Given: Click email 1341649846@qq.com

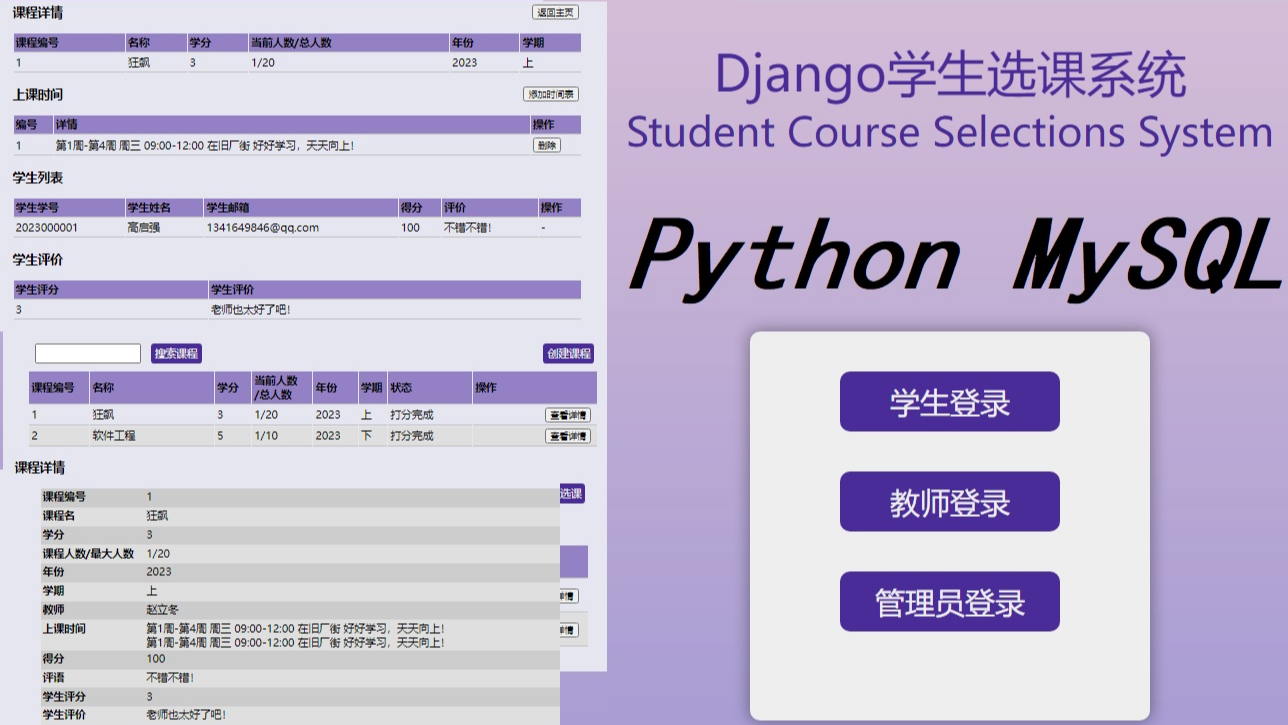Looking at the screenshot, I should (x=262, y=228).
